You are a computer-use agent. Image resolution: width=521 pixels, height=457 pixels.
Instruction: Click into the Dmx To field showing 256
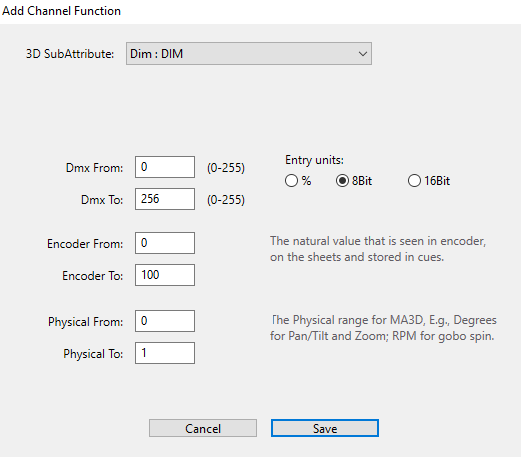coord(165,199)
